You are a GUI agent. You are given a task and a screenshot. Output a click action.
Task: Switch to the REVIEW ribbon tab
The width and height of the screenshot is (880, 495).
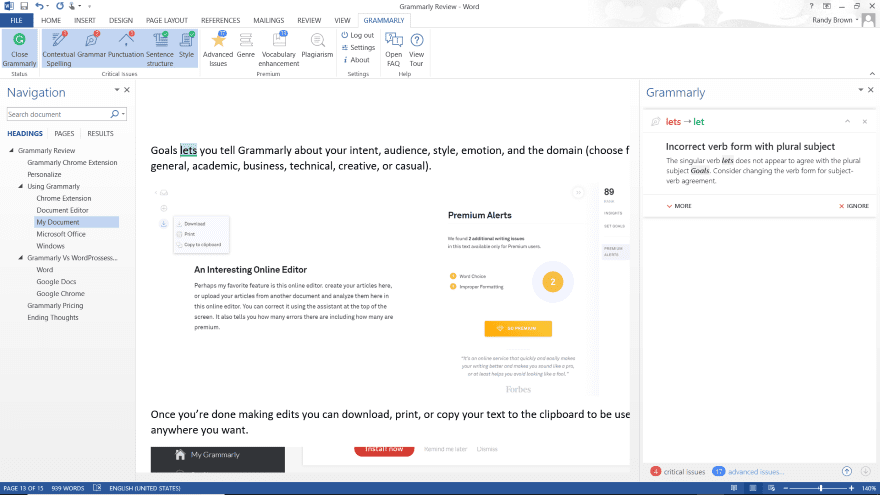point(309,20)
